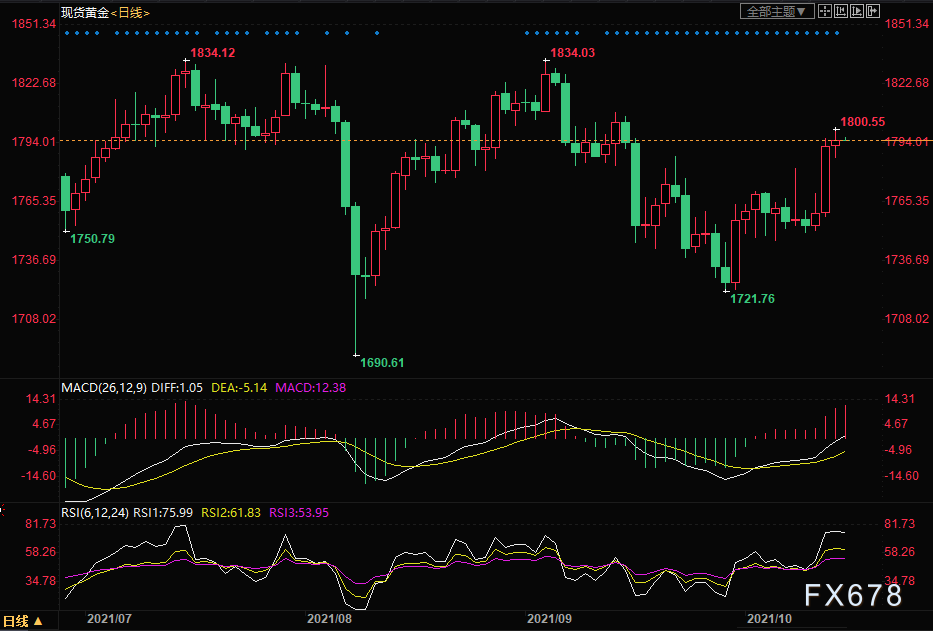Click 1708.02 on the left price axis
This screenshot has height=631, width=933.
coord(34,318)
